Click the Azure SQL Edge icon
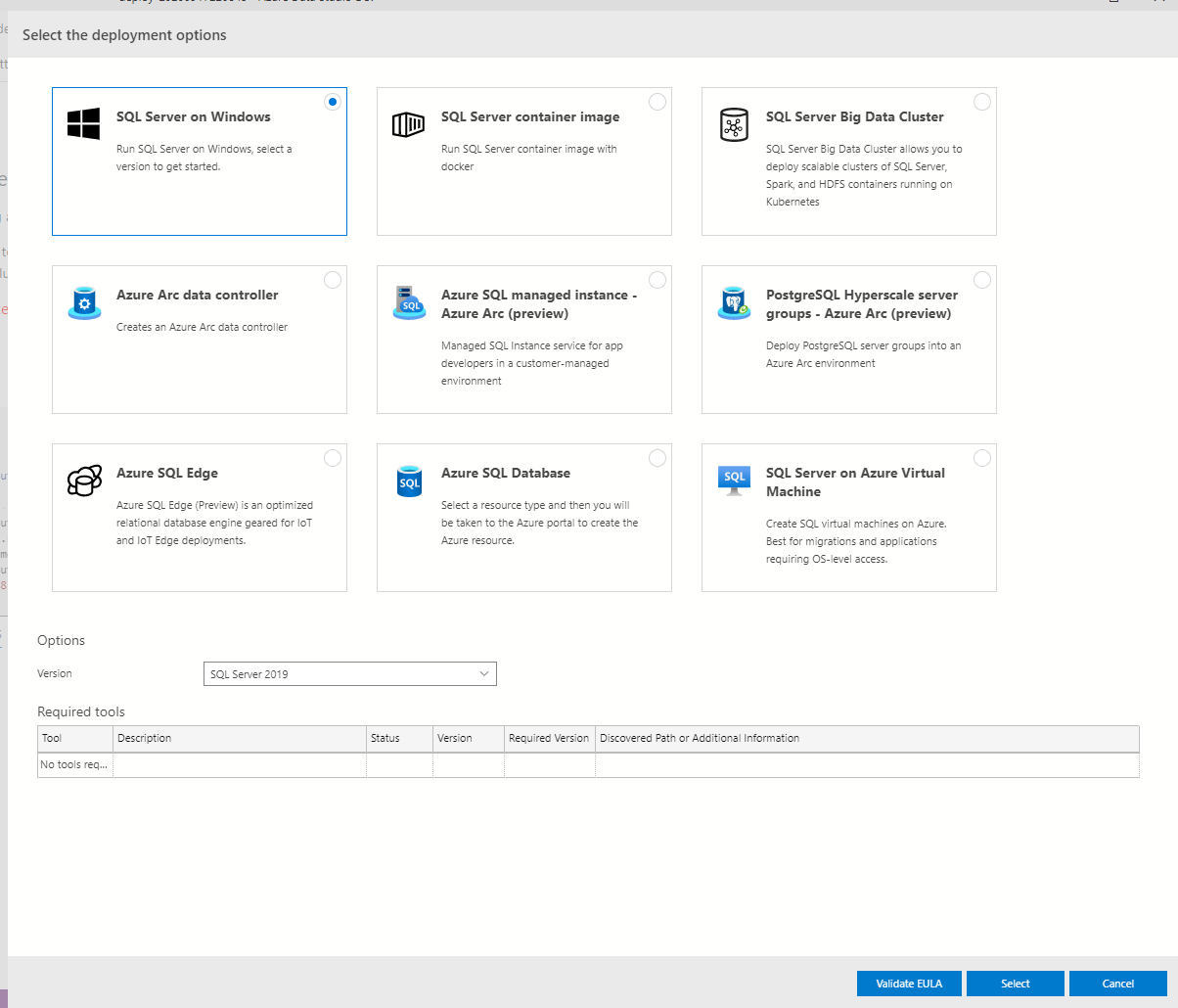The width and height of the screenshot is (1178, 1008). point(84,481)
